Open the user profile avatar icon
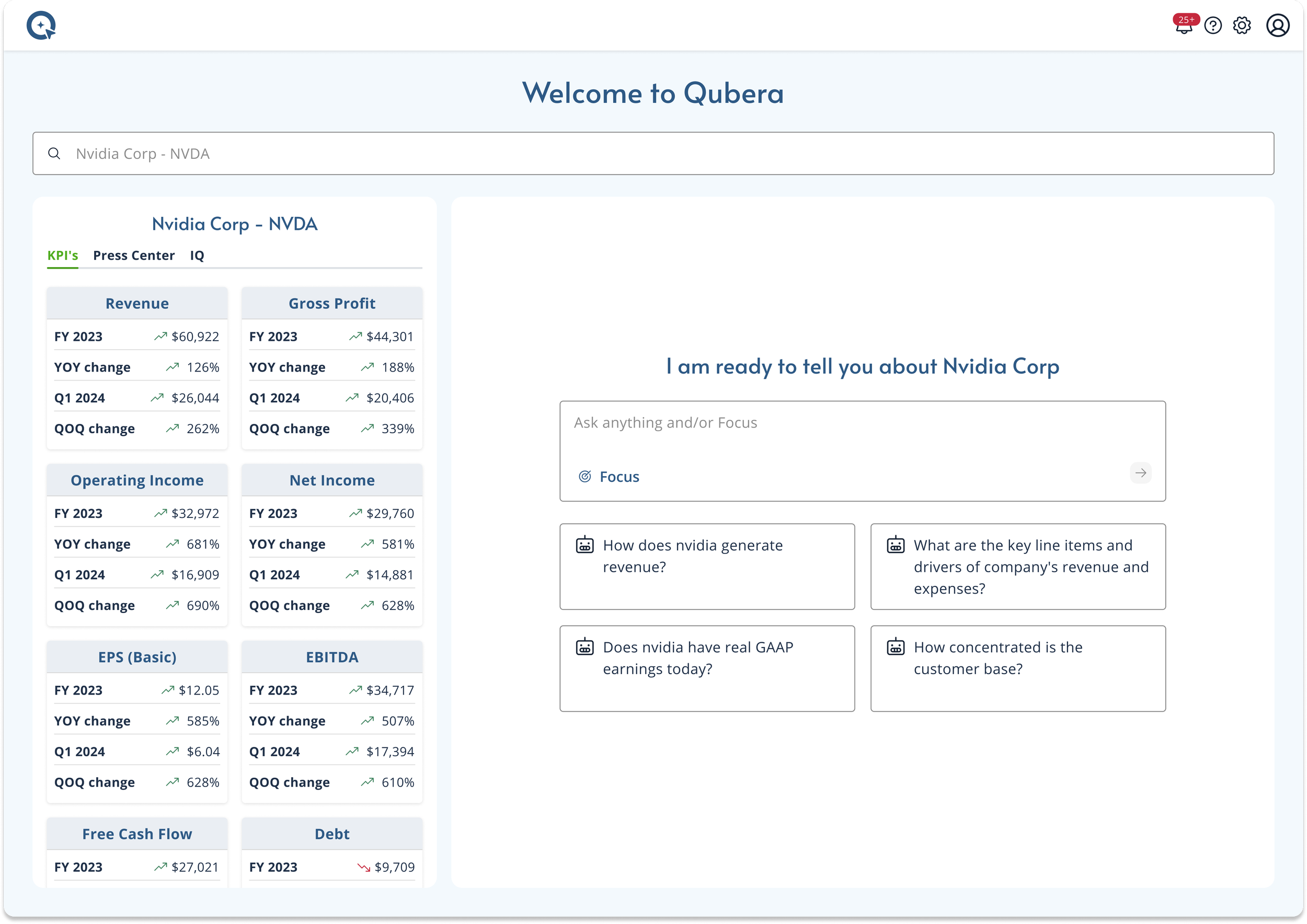The width and height of the screenshot is (1307, 924). pos(1277,26)
